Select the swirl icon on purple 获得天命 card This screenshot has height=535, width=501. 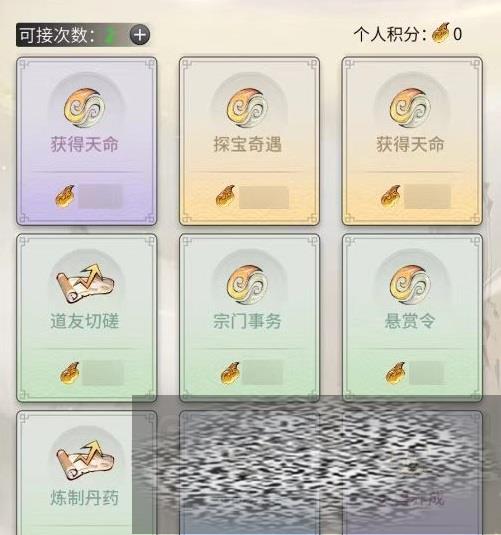click(85, 108)
